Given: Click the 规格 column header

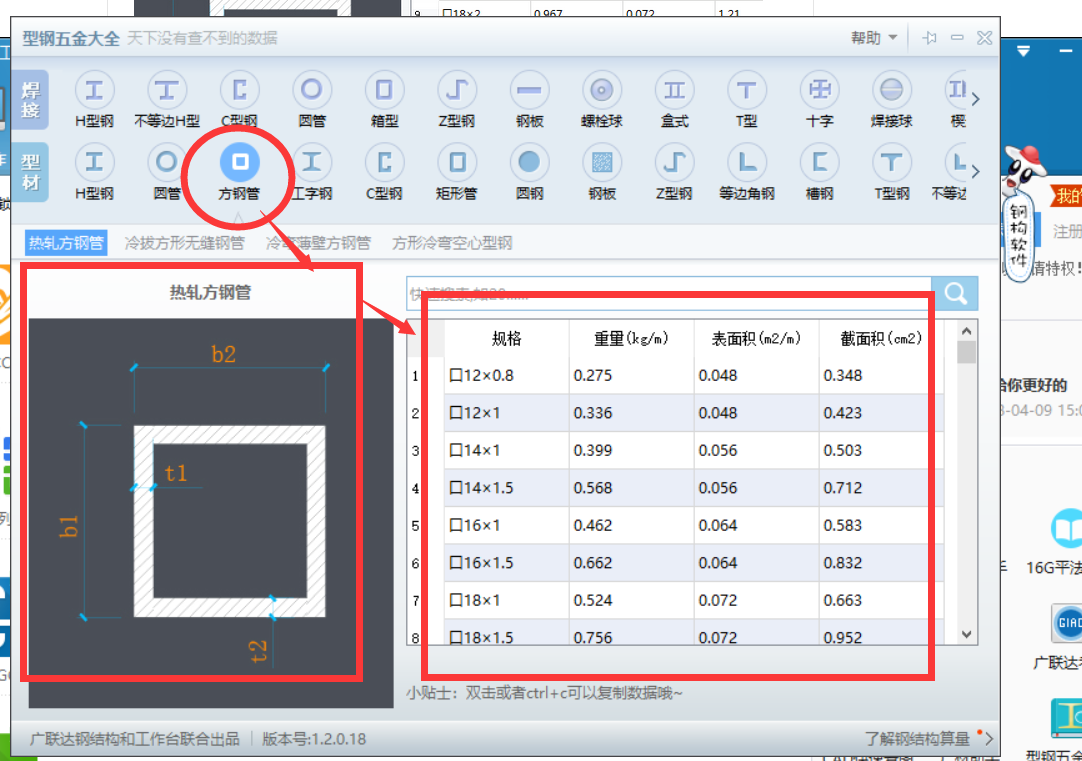Looking at the screenshot, I should 506,338.
